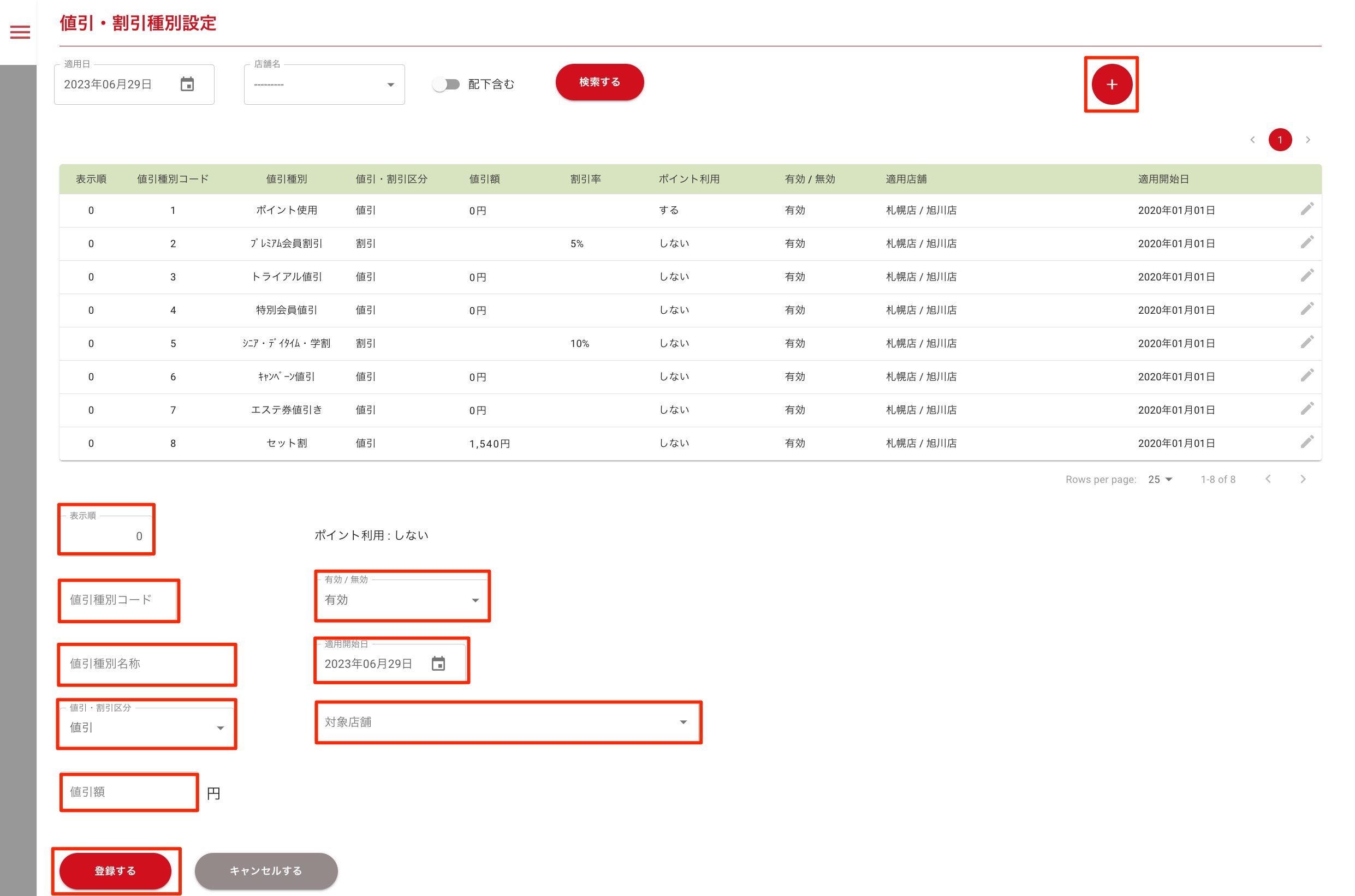Focus the 値引種別名称 input field
Image resolution: width=1355 pixels, height=896 pixels.
[146, 664]
